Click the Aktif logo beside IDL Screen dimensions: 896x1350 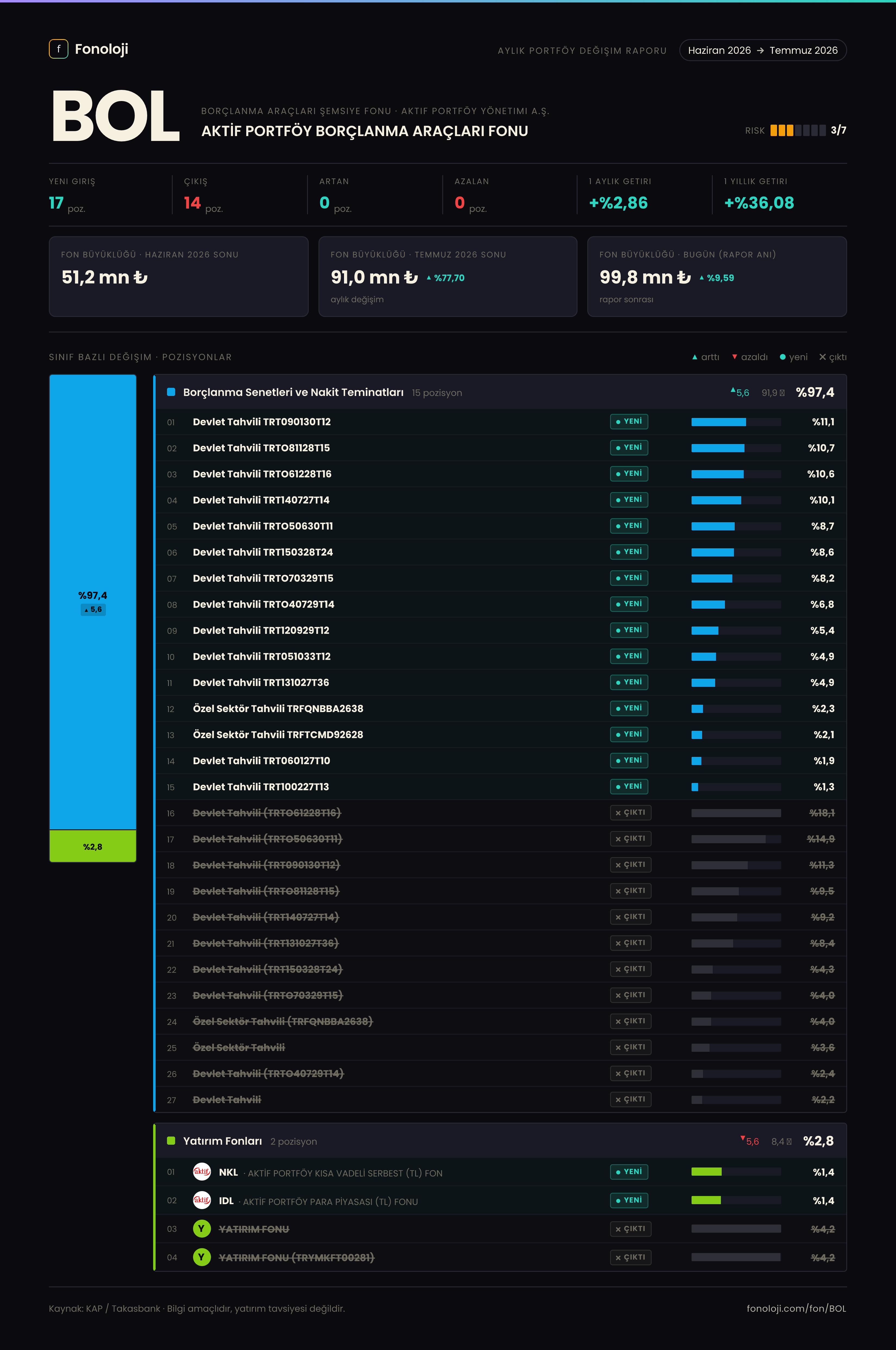pos(202,1200)
